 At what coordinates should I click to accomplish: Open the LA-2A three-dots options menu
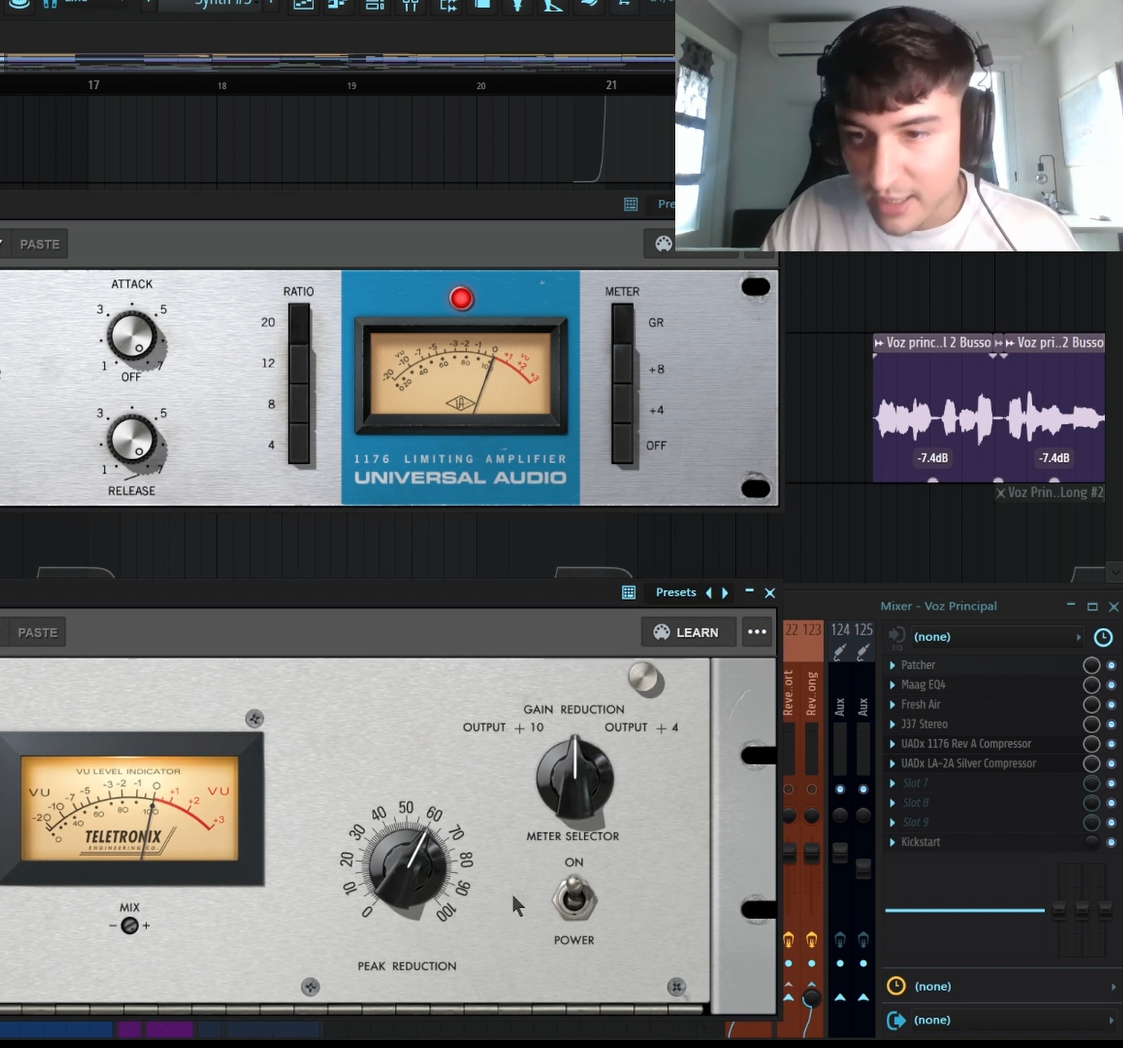point(757,632)
